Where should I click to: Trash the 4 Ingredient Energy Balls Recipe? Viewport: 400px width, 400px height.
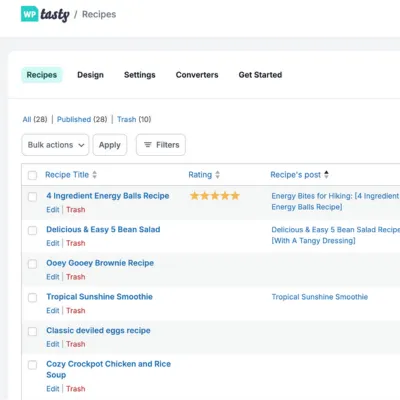pos(76,210)
